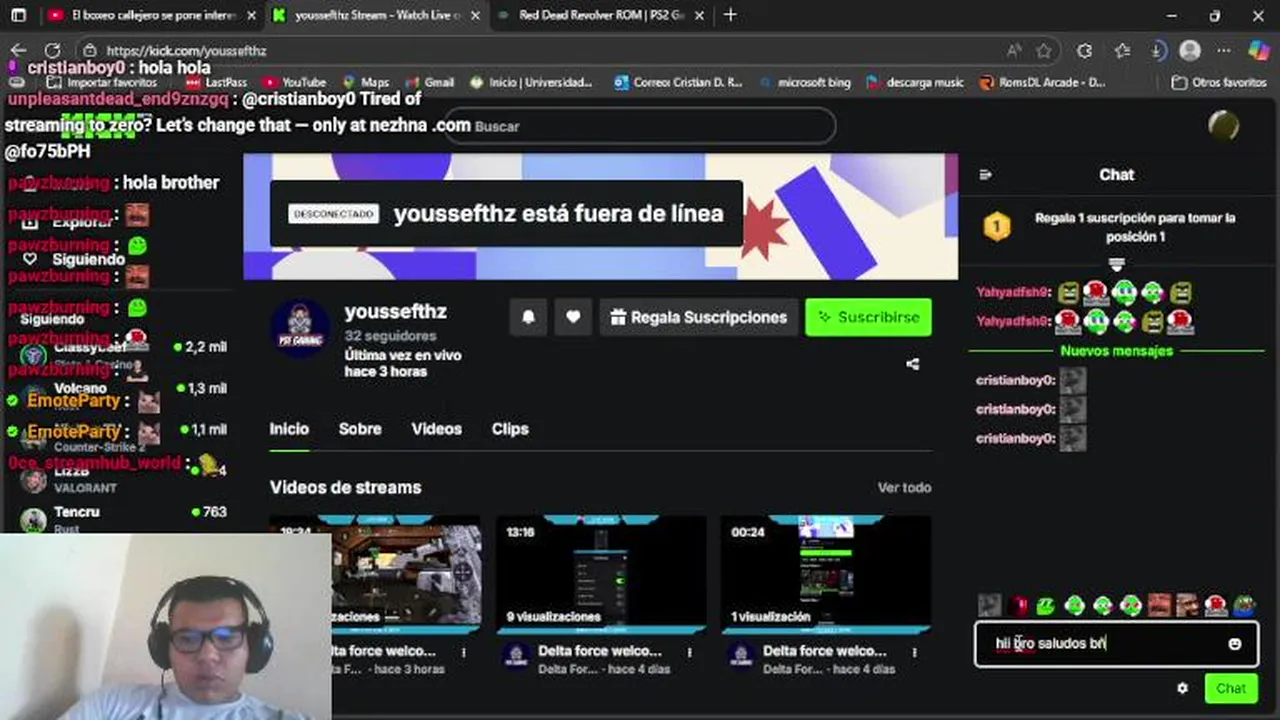This screenshot has height=720, width=1280.
Task: Open the emoji picker in chat input
Action: (x=1235, y=644)
